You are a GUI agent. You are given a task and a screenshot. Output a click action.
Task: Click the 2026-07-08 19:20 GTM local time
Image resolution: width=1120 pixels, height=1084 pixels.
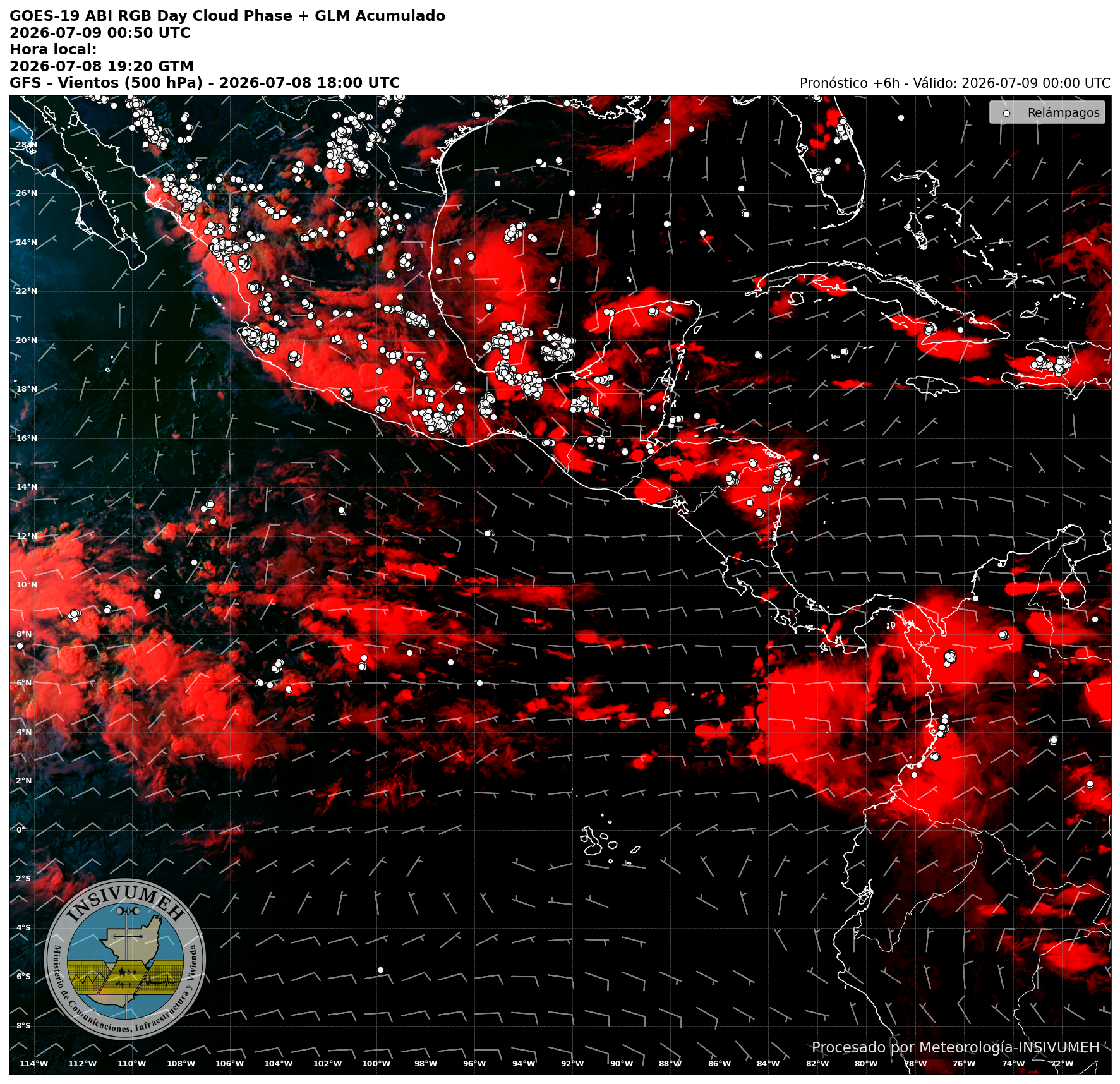point(102,66)
